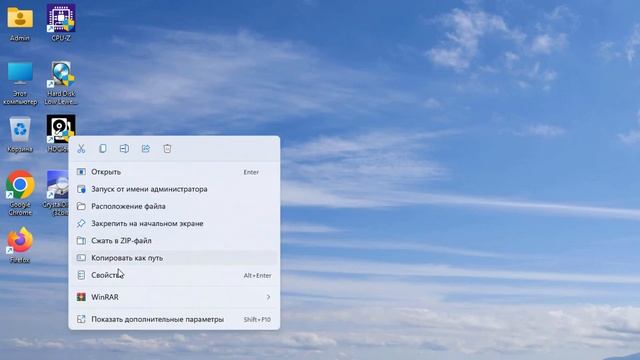Choose Показать дополнительные параметры
This screenshot has width=640, height=360.
point(174,319)
